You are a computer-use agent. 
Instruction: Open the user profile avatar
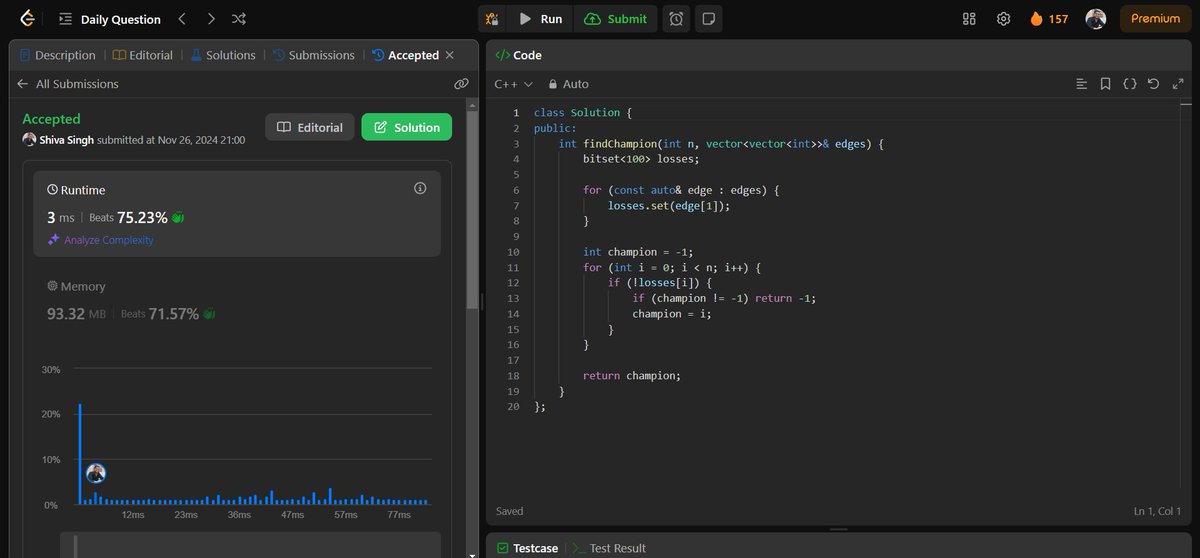[x=1096, y=19]
